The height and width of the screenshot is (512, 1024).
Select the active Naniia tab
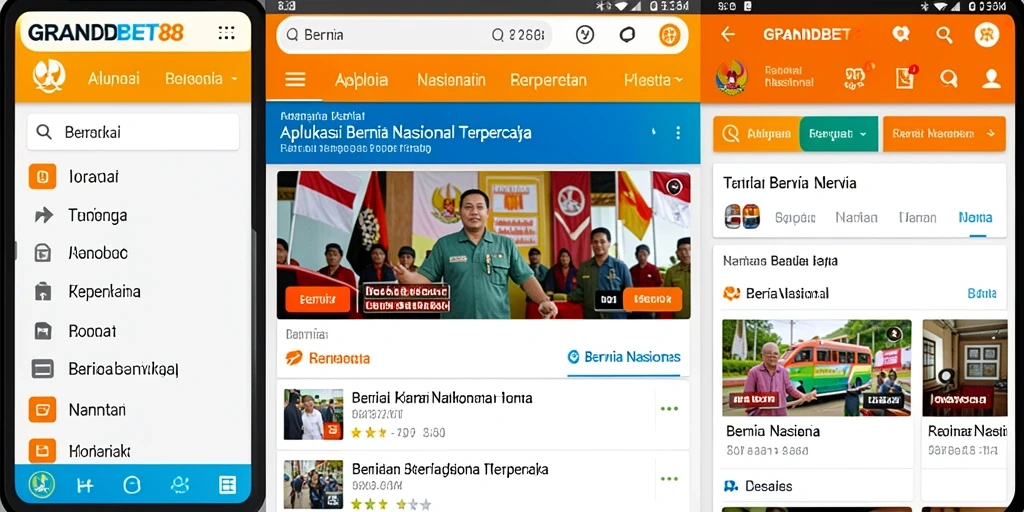976,217
